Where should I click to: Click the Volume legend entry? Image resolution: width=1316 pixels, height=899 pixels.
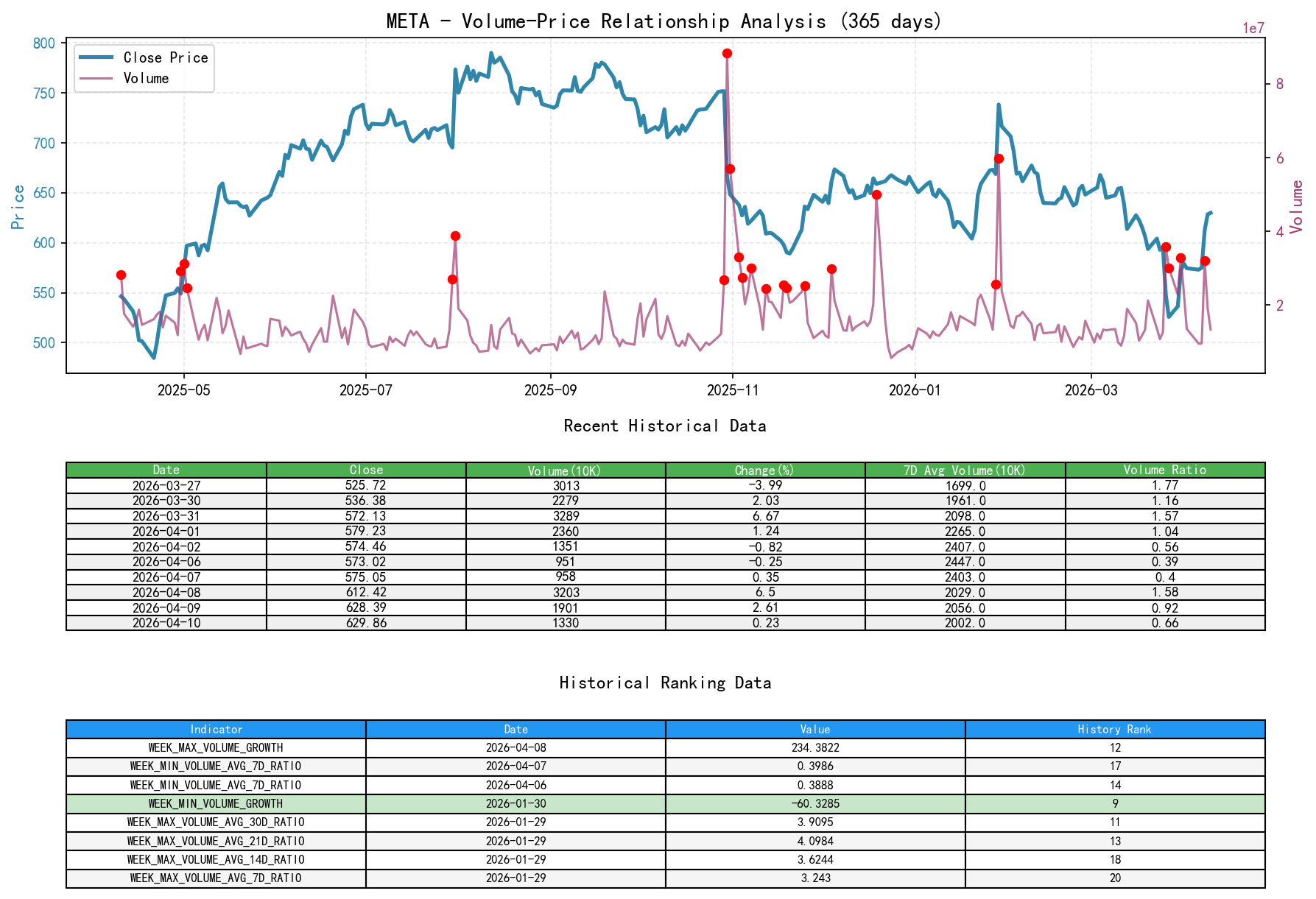point(124,78)
